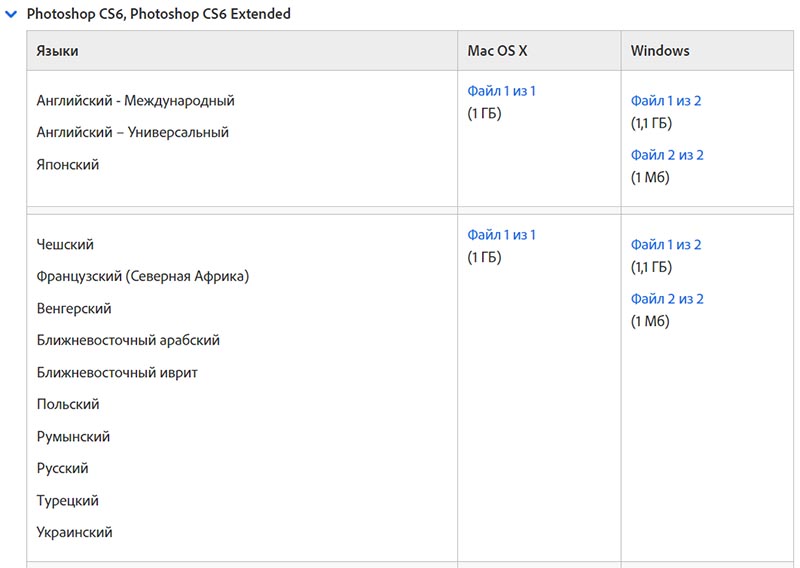Viewport: 800px width, 568px height.
Task: Click Французский (Северная Африка) entry
Action: 143,277
